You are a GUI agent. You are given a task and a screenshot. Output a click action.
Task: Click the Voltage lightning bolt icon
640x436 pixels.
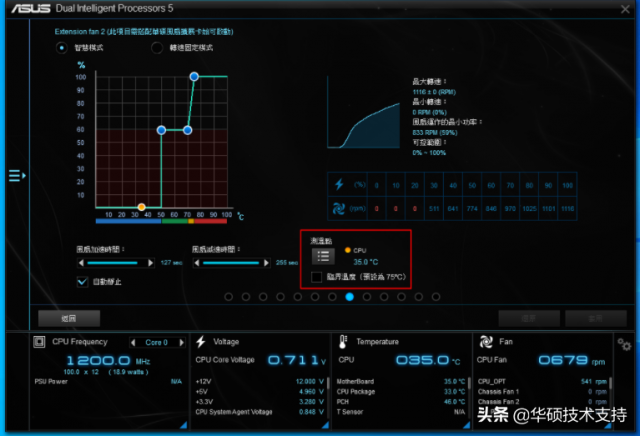(201, 342)
